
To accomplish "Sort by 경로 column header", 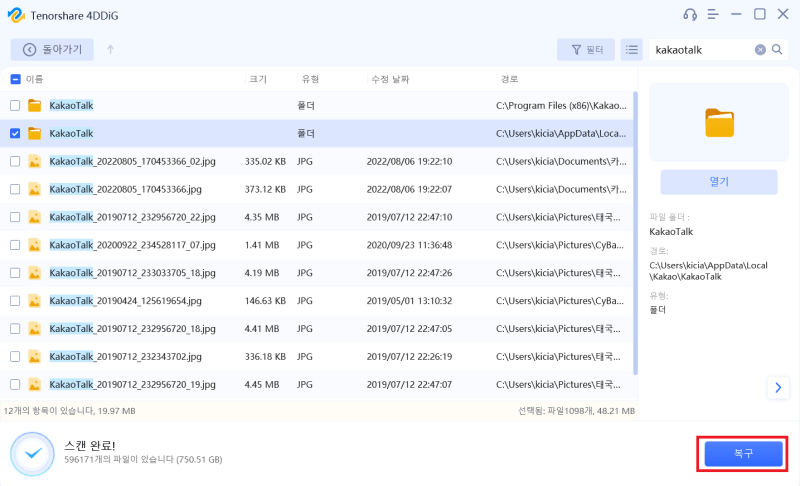I will coord(509,79).
